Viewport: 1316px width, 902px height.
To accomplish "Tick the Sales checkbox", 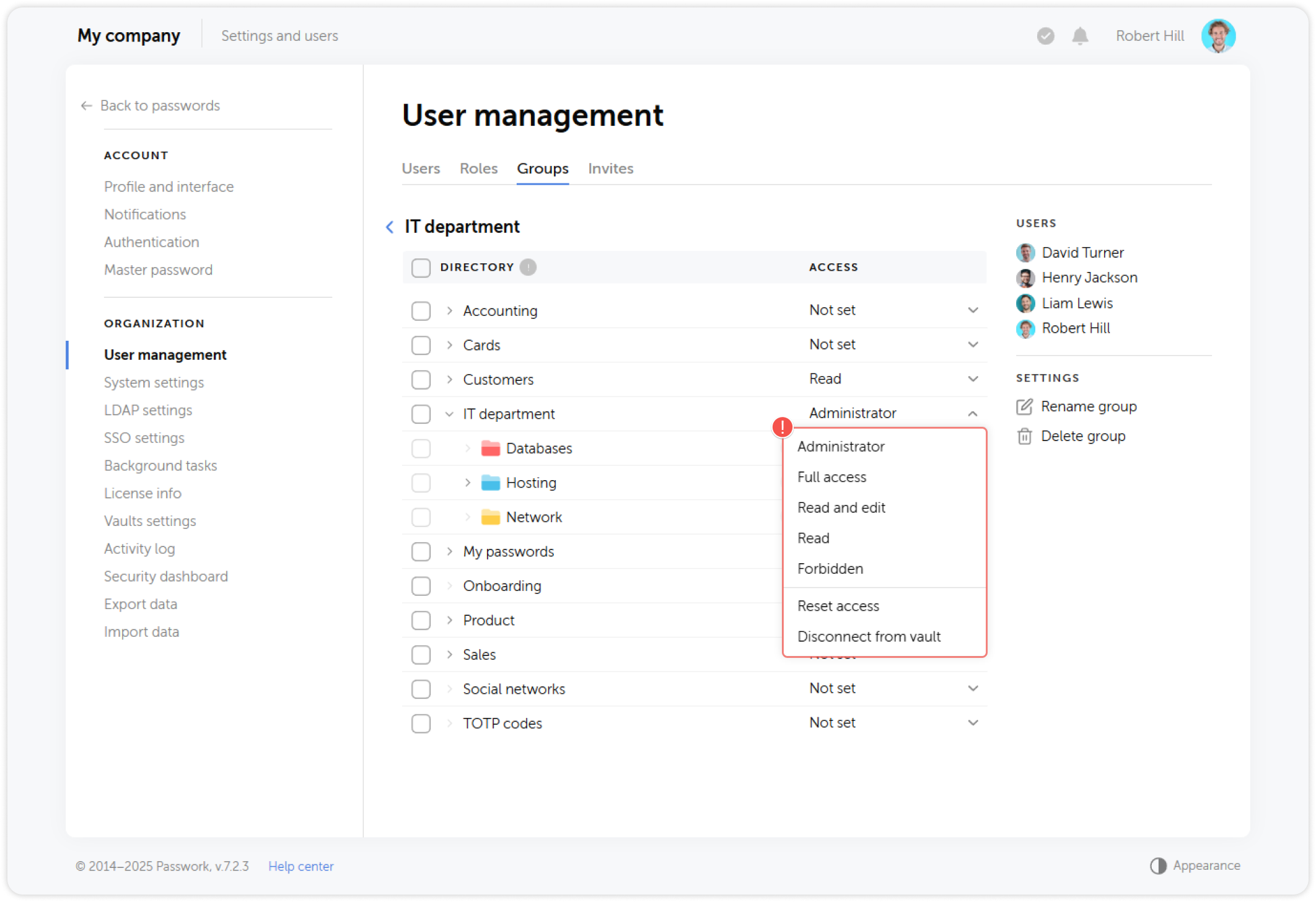I will tap(421, 654).
